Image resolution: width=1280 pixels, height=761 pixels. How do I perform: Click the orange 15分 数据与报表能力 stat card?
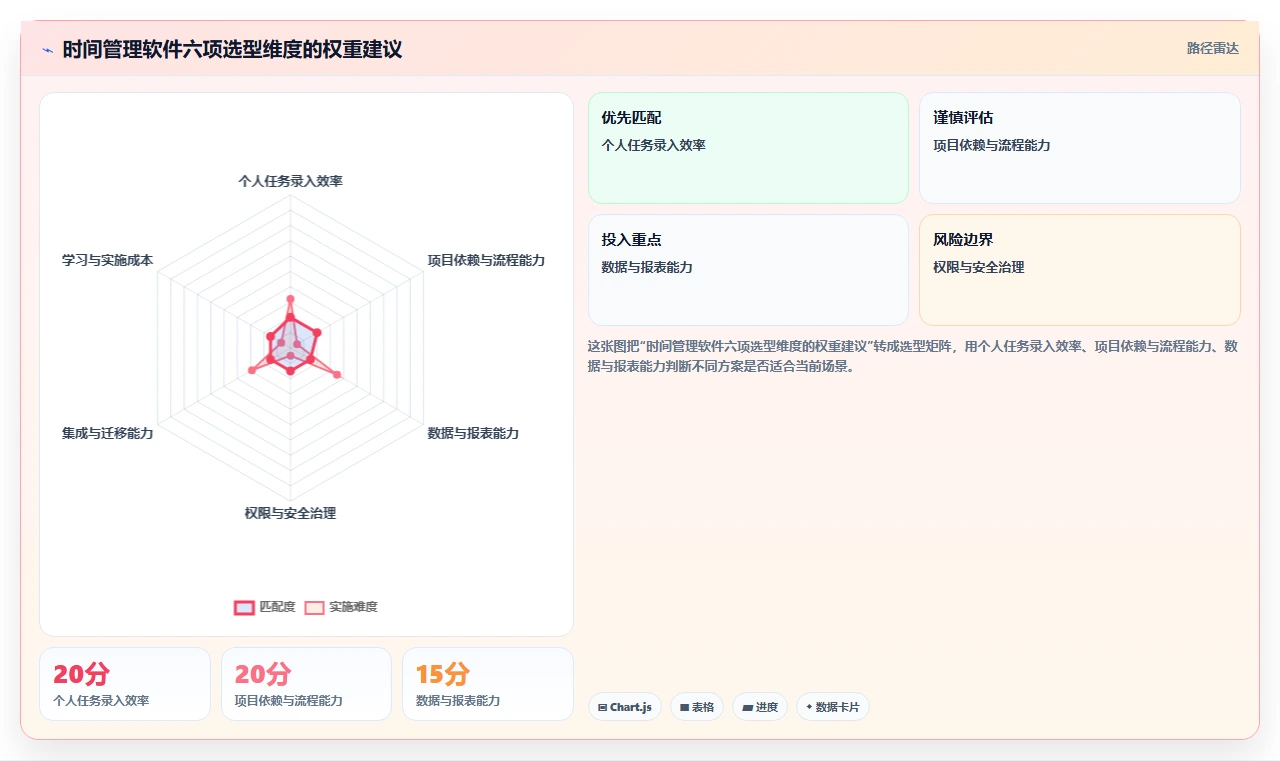tap(488, 684)
